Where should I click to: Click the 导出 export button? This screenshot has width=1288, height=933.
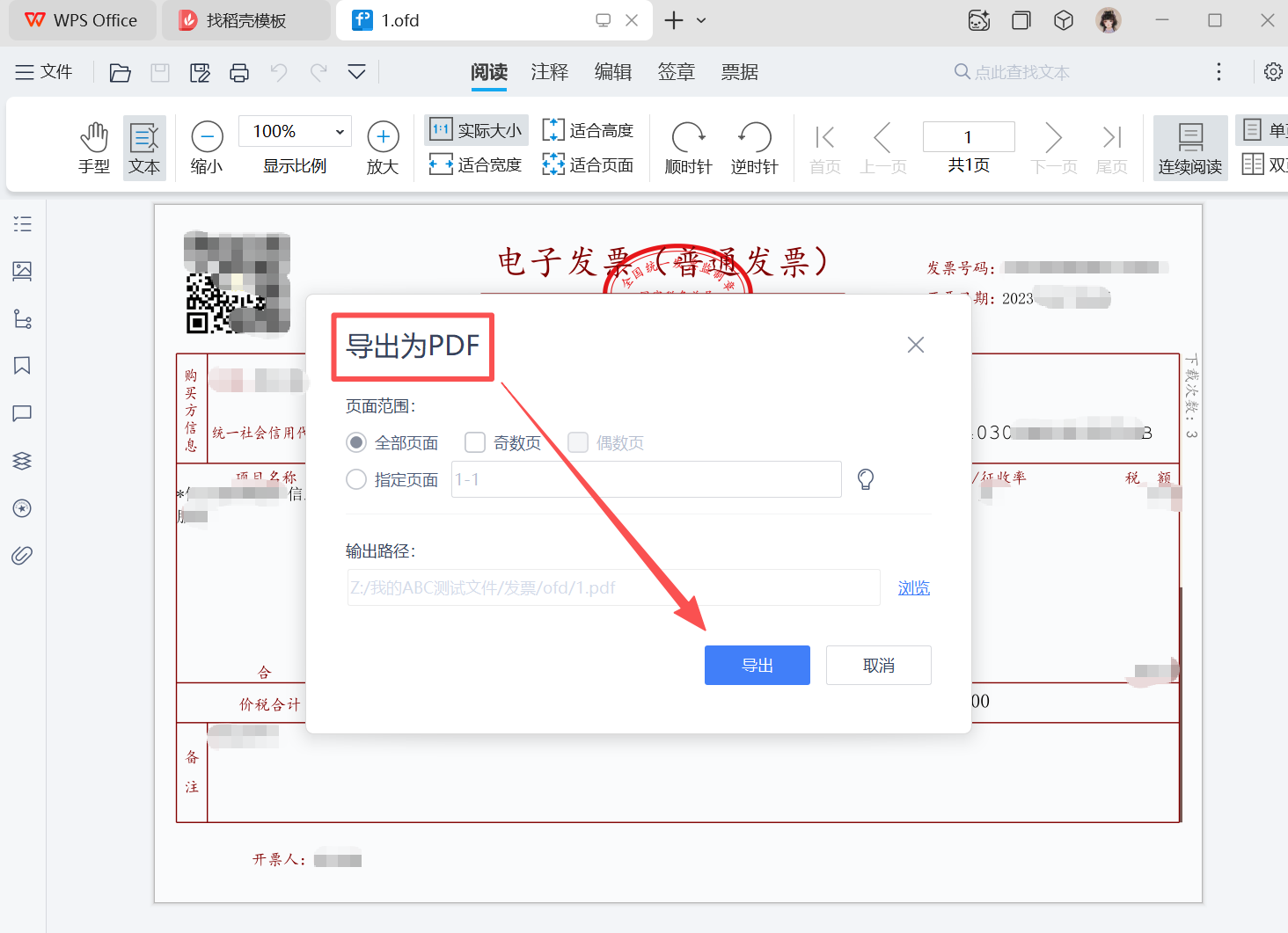pyautogui.click(x=757, y=665)
